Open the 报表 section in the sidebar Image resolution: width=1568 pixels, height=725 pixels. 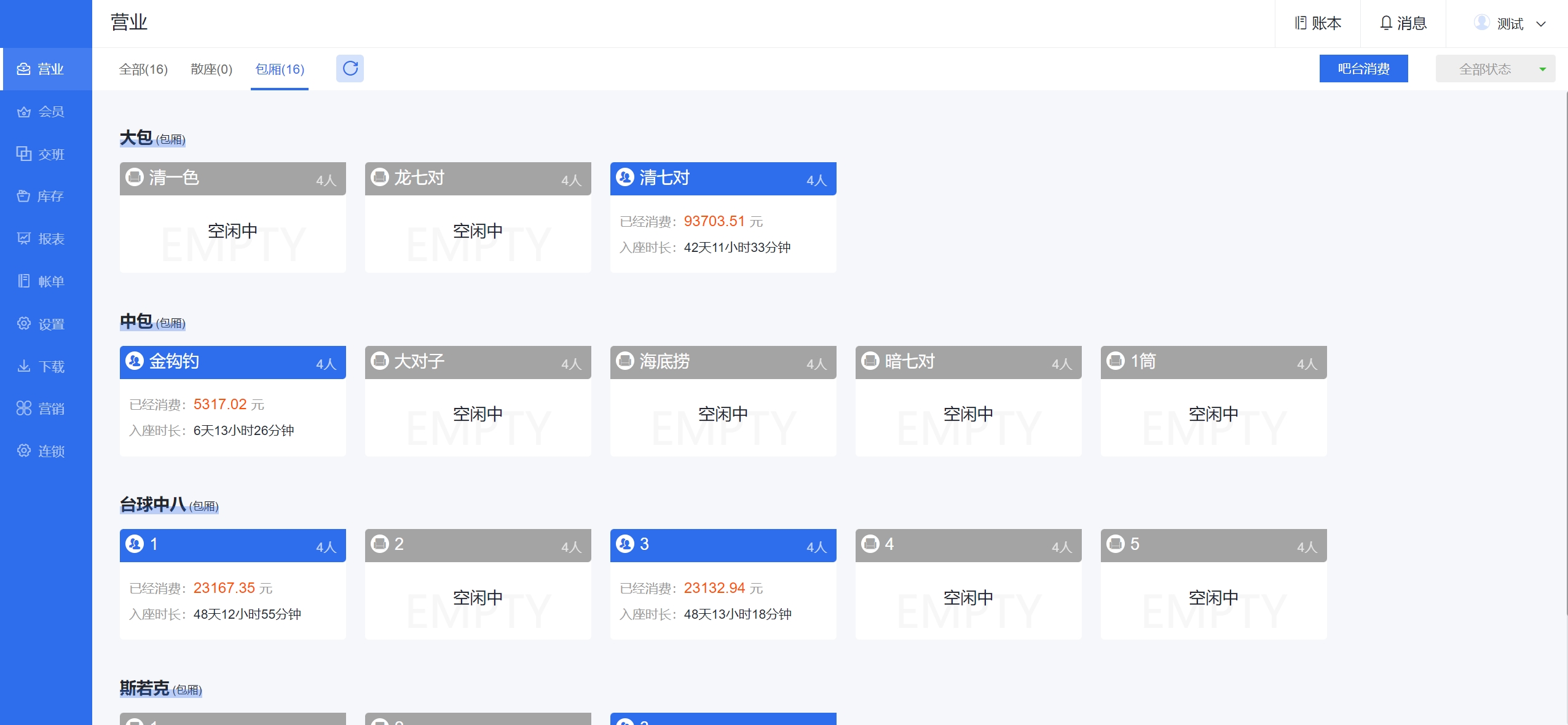[41, 239]
